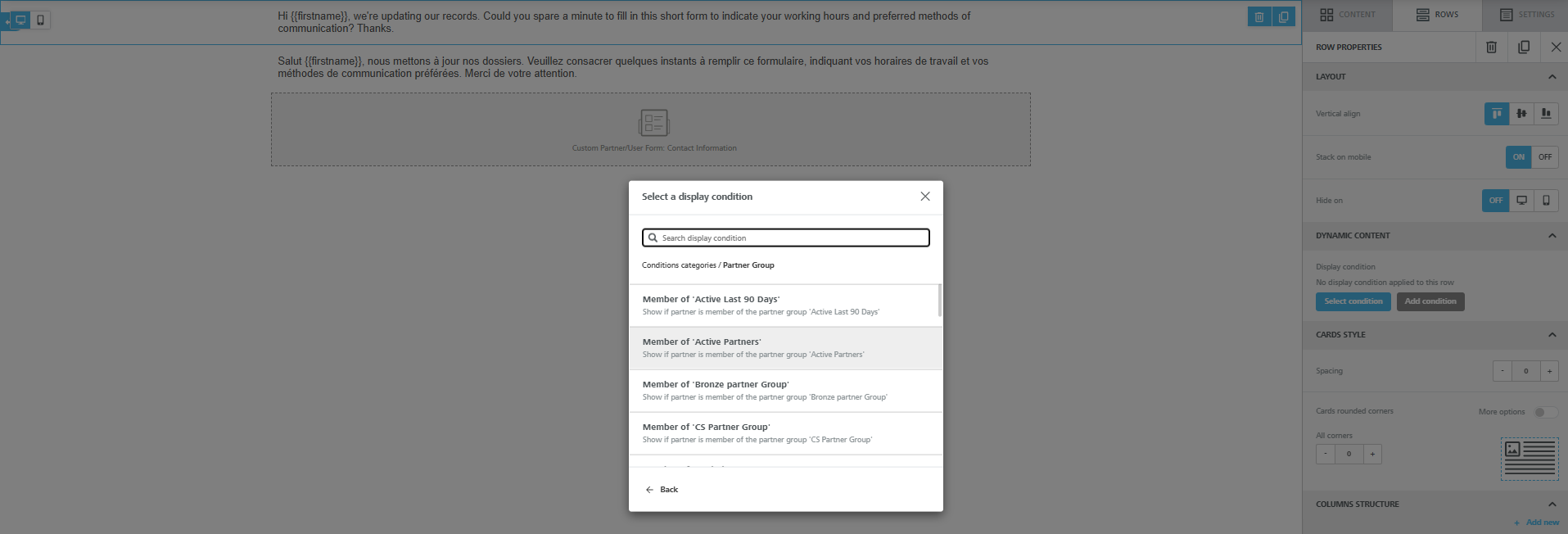
Task: Delete row using Row Properties trash icon
Action: [x=1491, y=48]
